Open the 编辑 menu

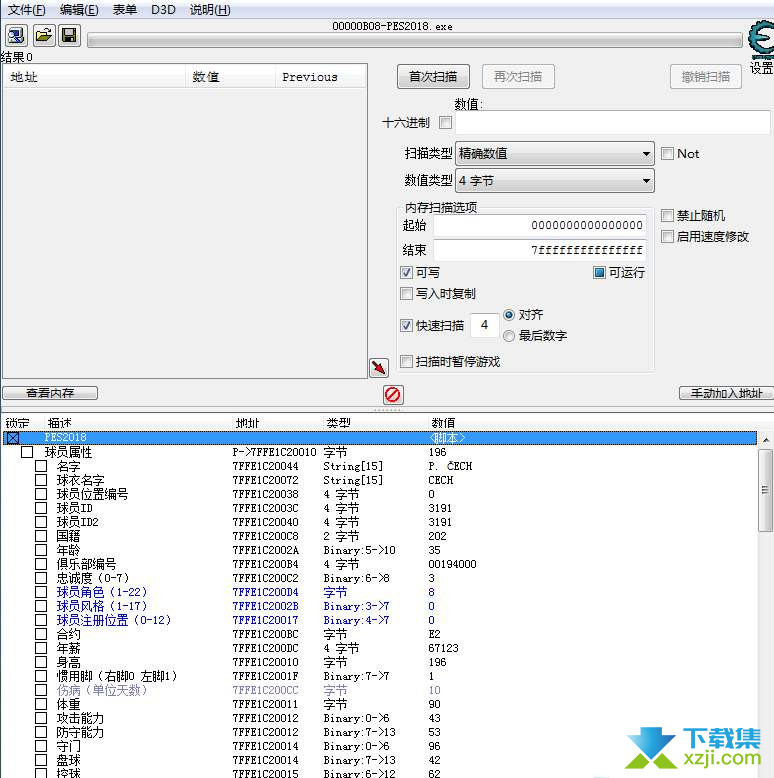[x=78, y=10]
